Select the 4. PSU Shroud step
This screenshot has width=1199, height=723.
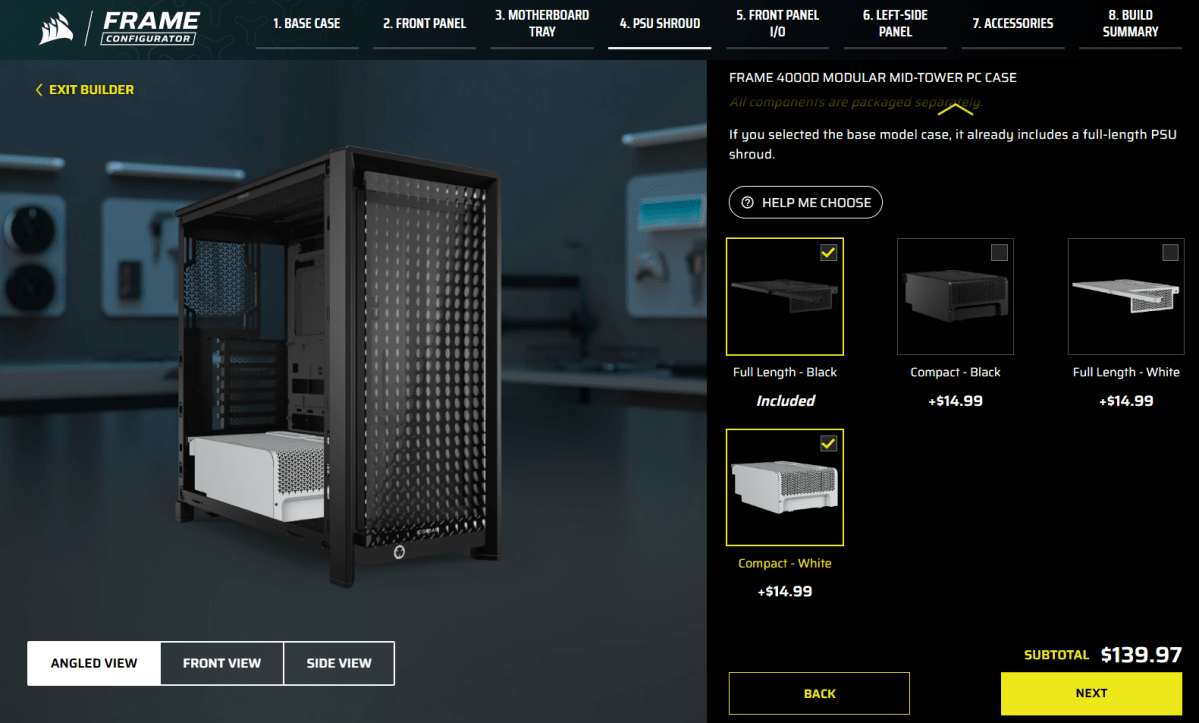(x=660, y=24)
